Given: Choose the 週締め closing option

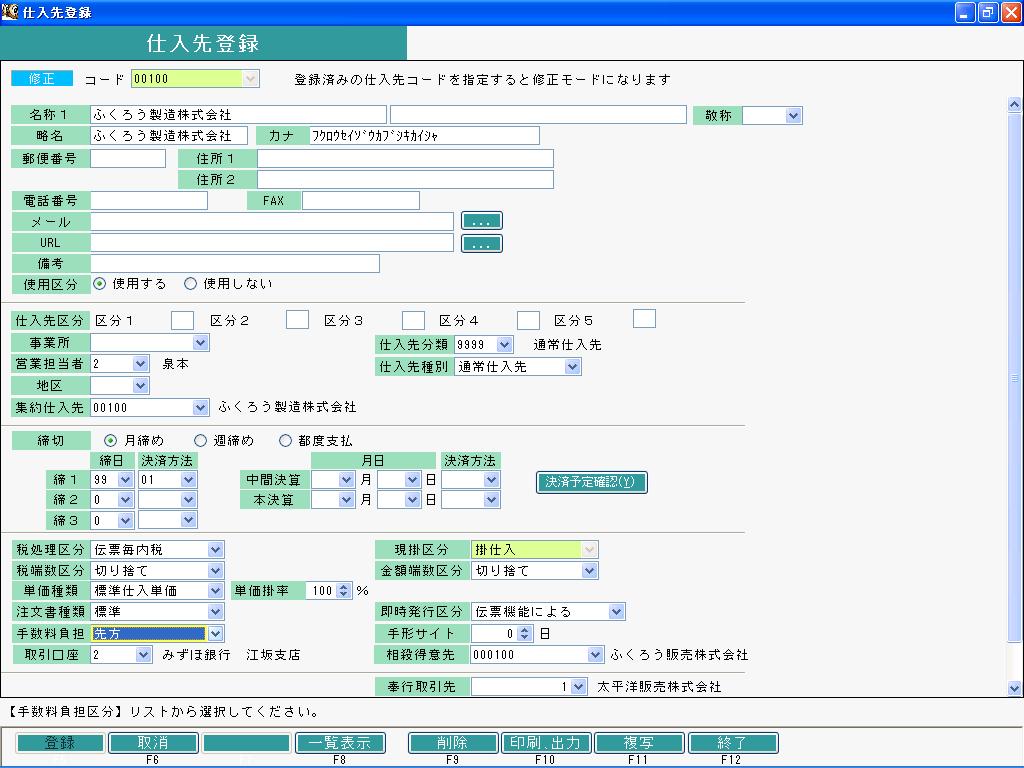Looking at the screenshot, I should (200, 440).
